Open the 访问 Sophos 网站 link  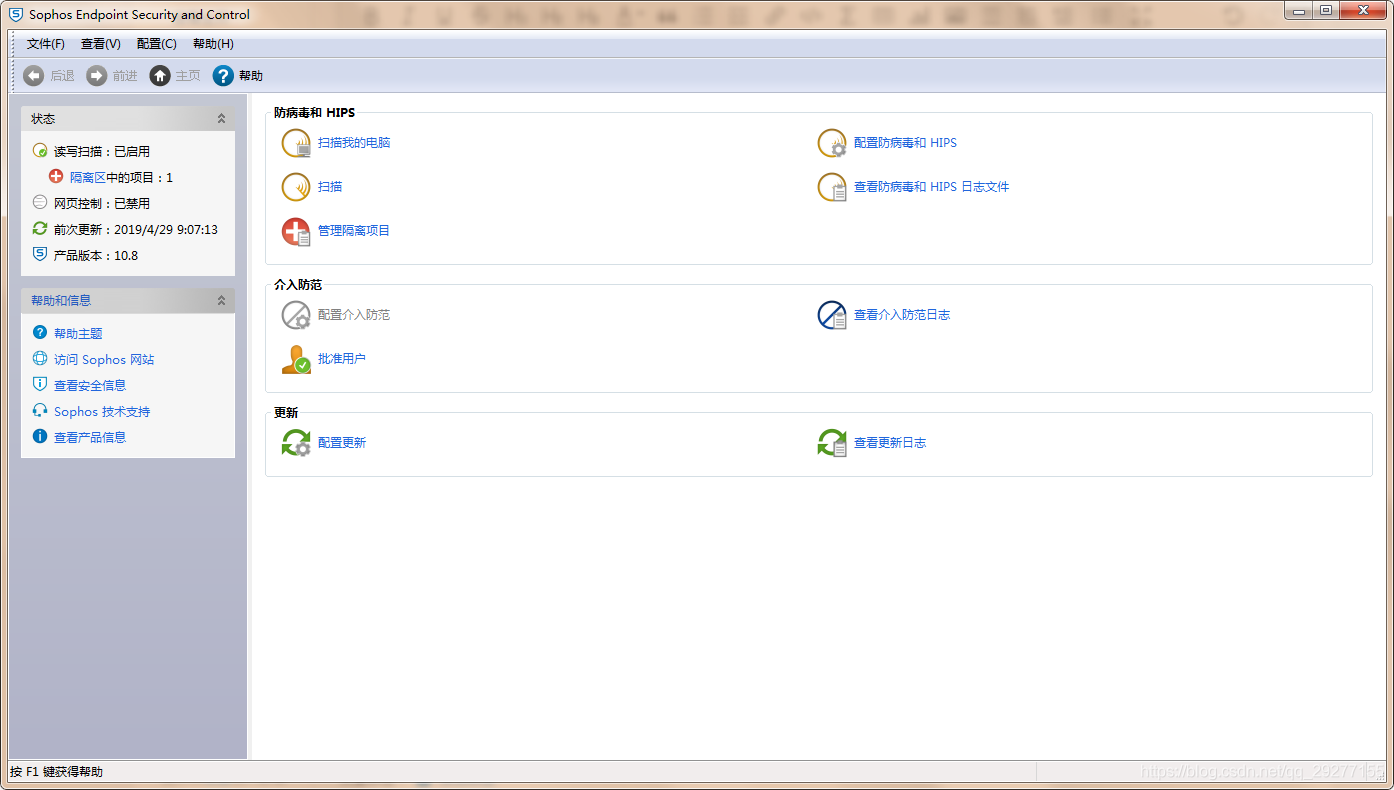click(104, 360)
